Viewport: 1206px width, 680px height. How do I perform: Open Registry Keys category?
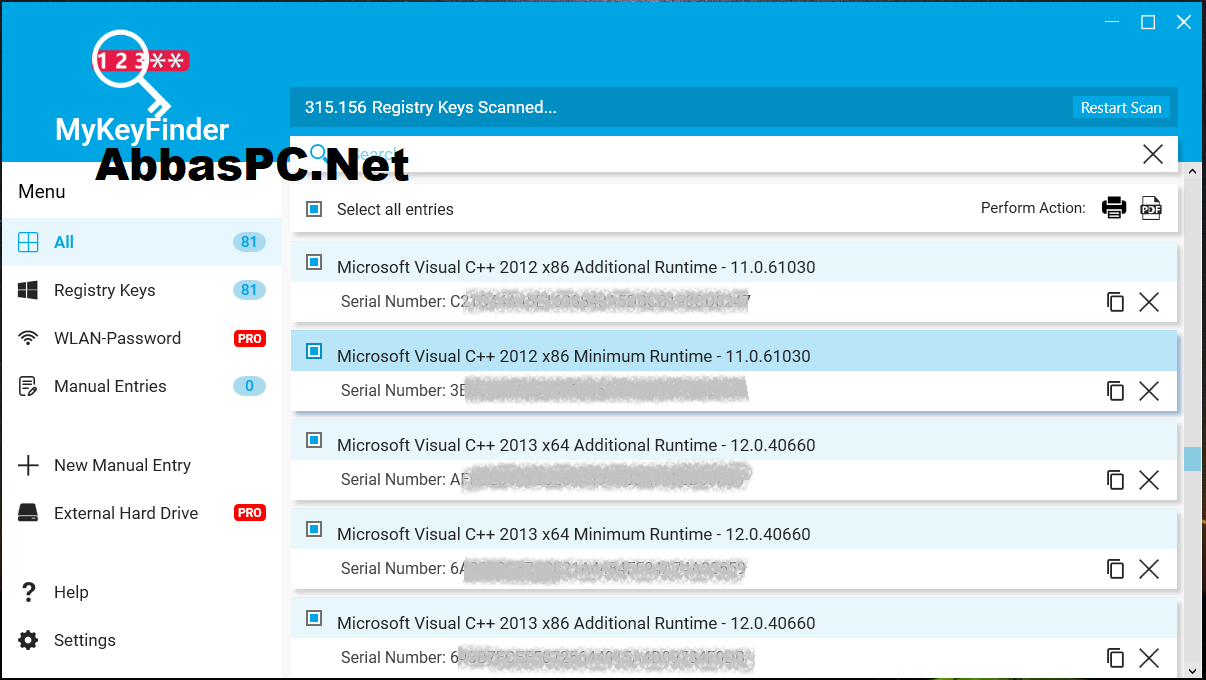[x=141, y=290]
